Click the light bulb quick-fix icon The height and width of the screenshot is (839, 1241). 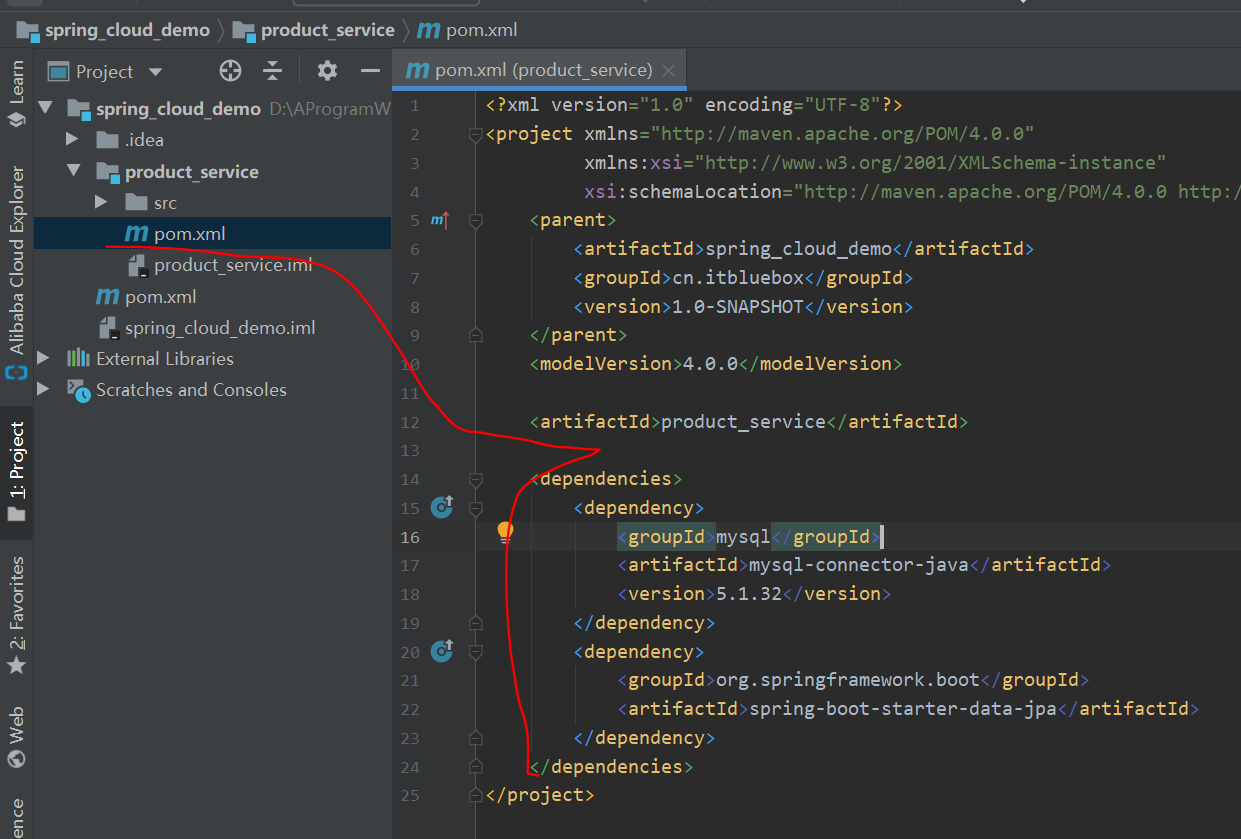[505, 533]
